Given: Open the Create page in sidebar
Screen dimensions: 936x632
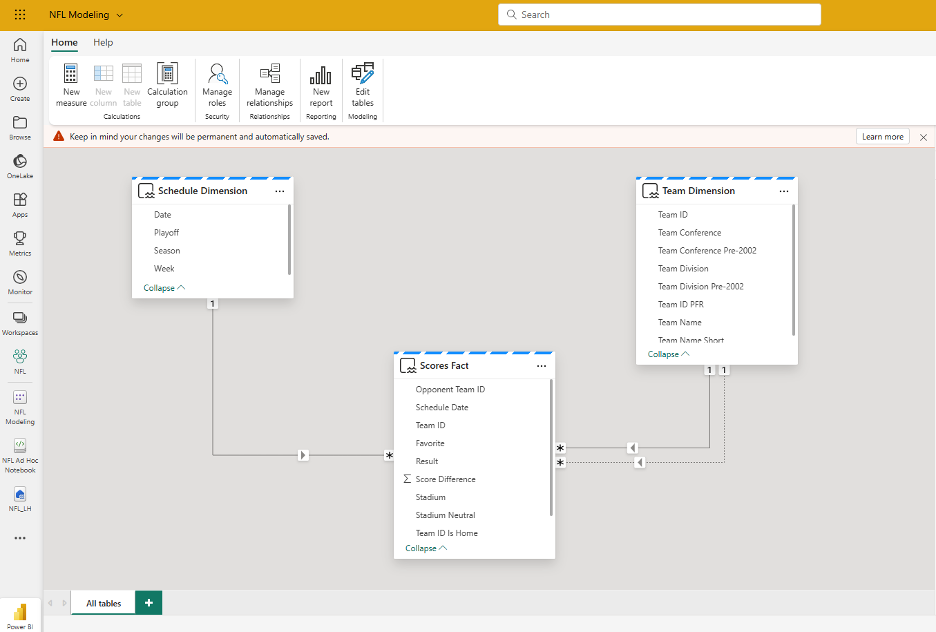Looking at the screenshot, I should coord(20,89).
